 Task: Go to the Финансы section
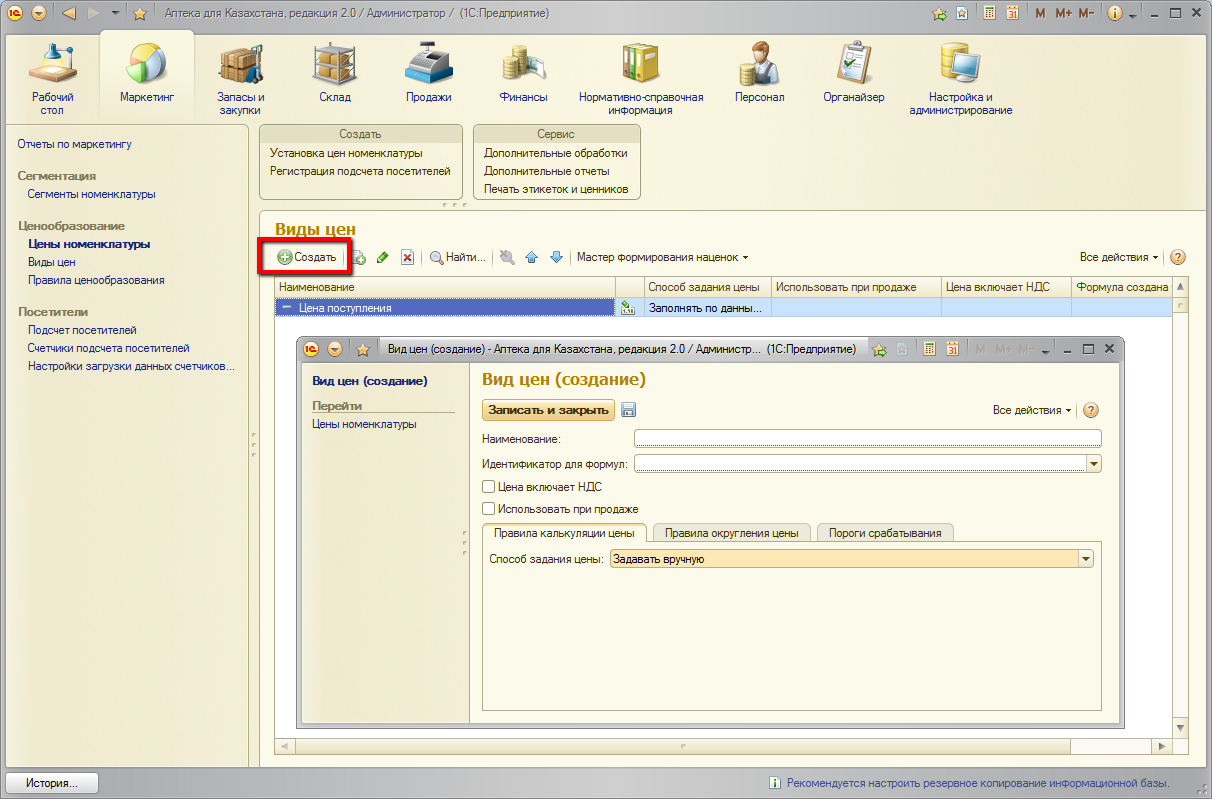[523, 73]
